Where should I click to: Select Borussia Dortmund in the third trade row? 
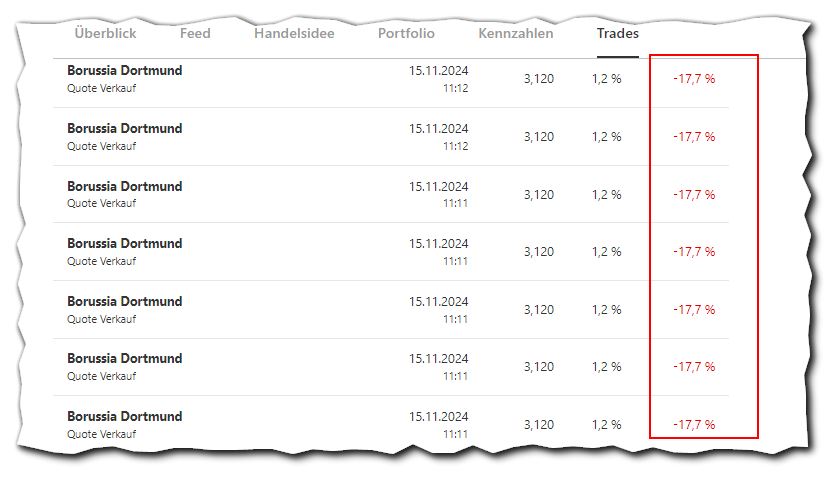coord(124,187)
